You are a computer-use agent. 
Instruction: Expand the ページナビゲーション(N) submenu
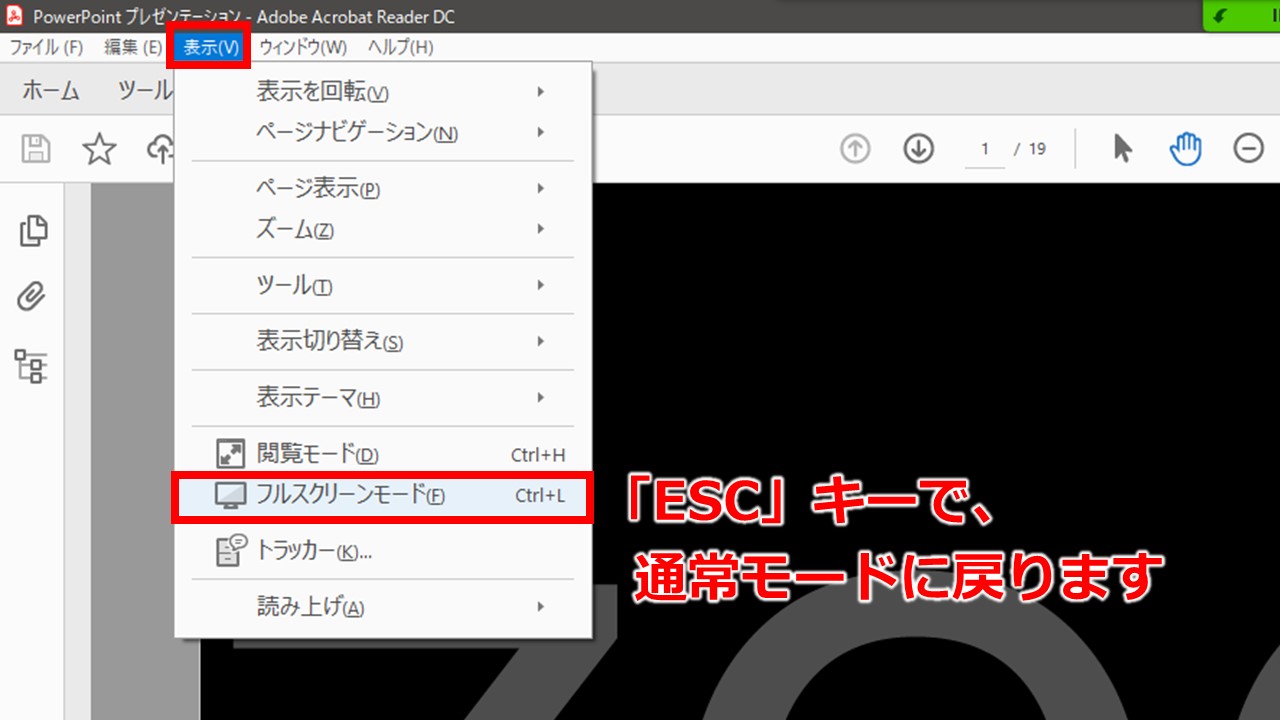click(x=383, y=132)
